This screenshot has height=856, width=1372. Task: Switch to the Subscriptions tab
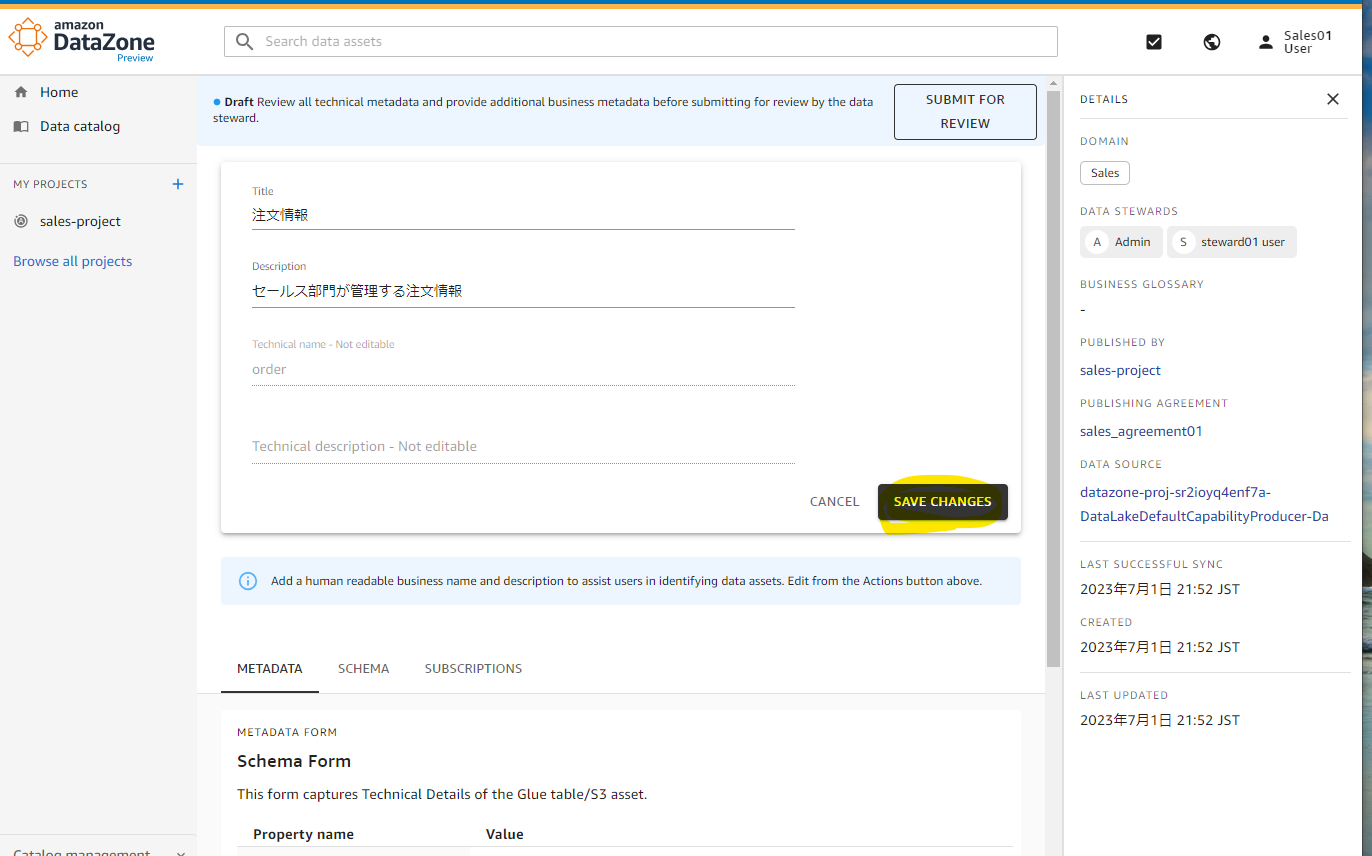(473, 668)
